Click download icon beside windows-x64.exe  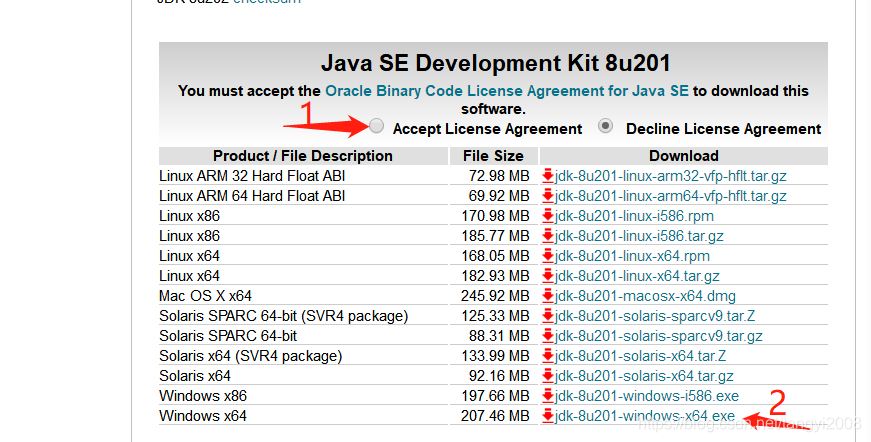[548, 416]
